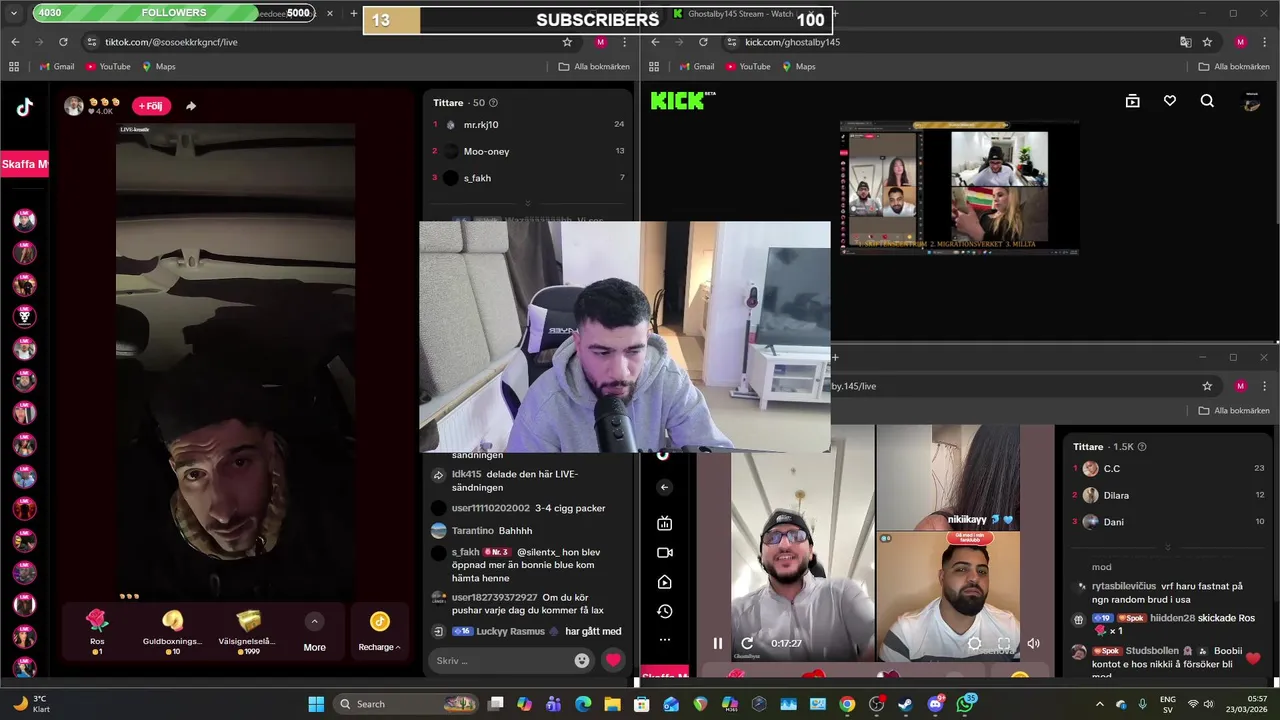Go back arrow in lower TikTok sidebar
The image size is (1280, 720).
click(x=664, y=487)
